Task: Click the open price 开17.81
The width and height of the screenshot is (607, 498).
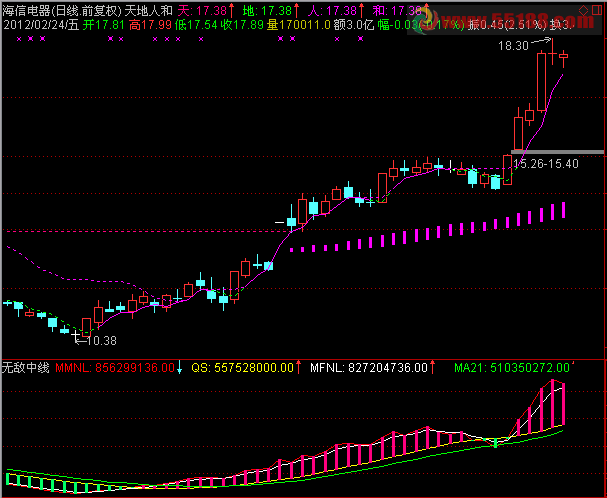Action: (x=104, y=25)
